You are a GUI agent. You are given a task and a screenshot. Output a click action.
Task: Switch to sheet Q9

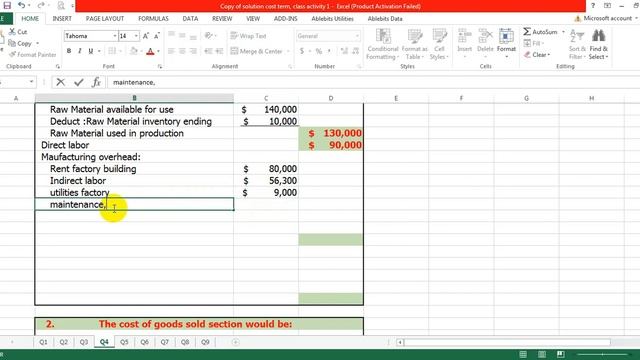[205, 342]
